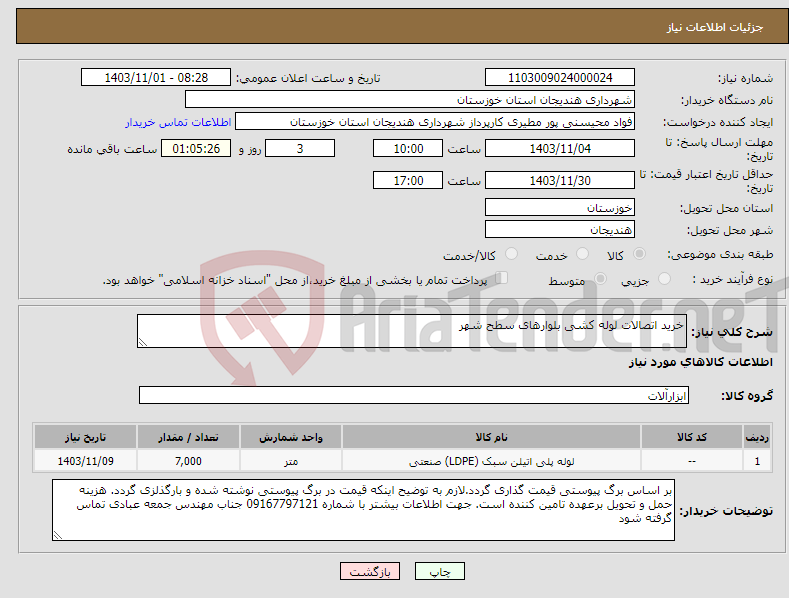Click the unit cell متر
The height and width of the screenshot is (598, 789).
point(291,461)
